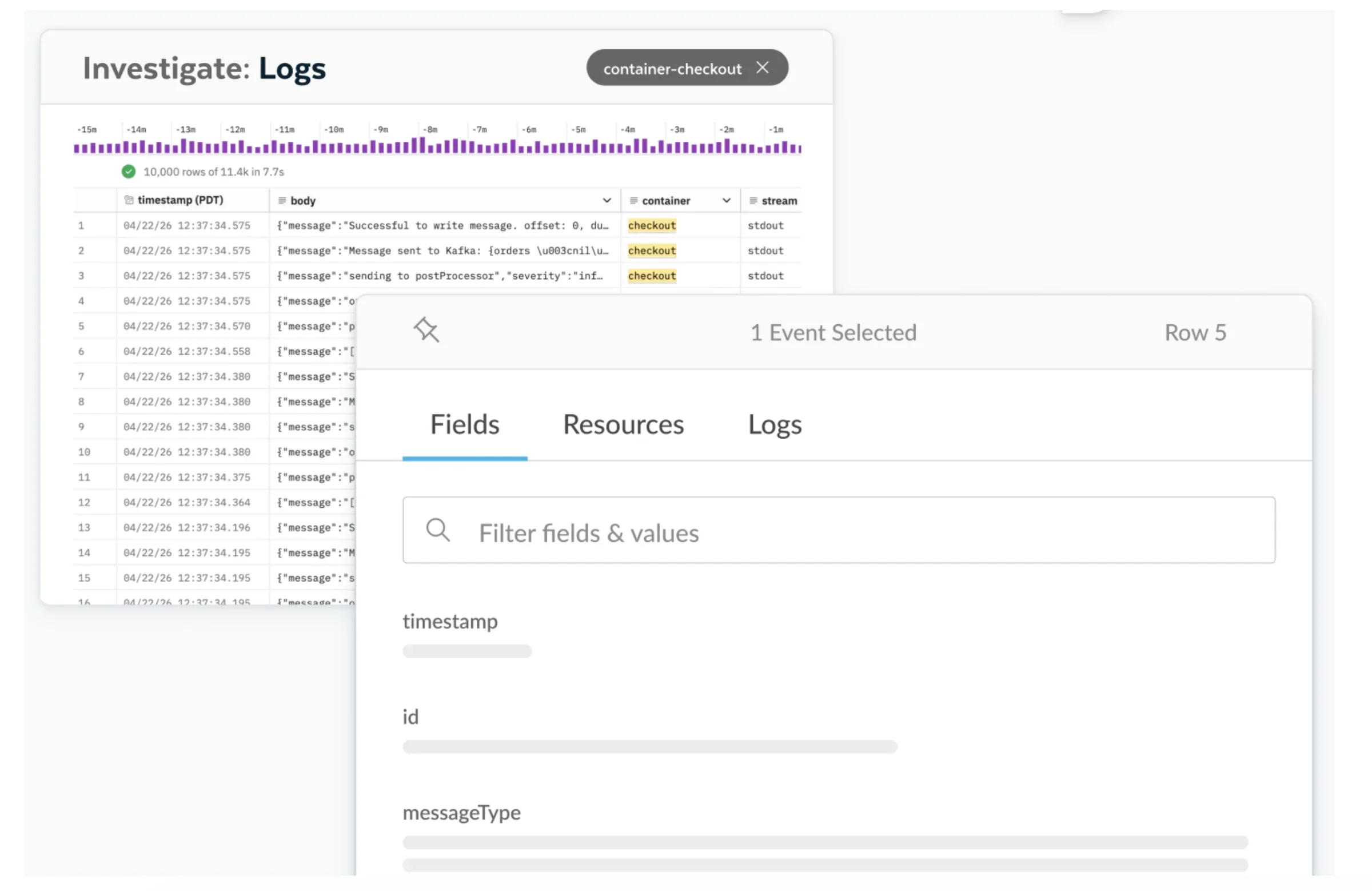Click the 10,000 rows of 11.4k status text

coord(215,173)
